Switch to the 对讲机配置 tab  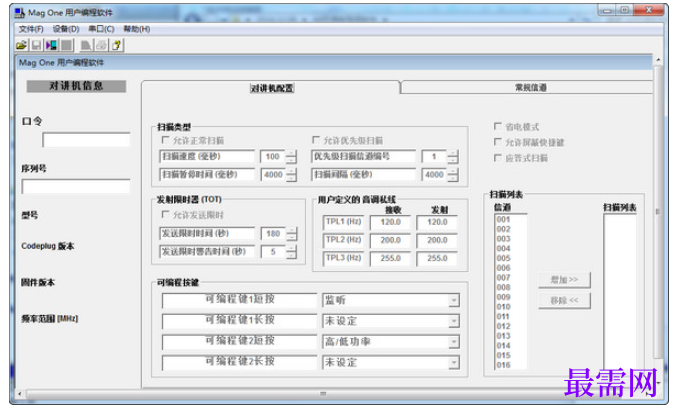tap(272, 88)
